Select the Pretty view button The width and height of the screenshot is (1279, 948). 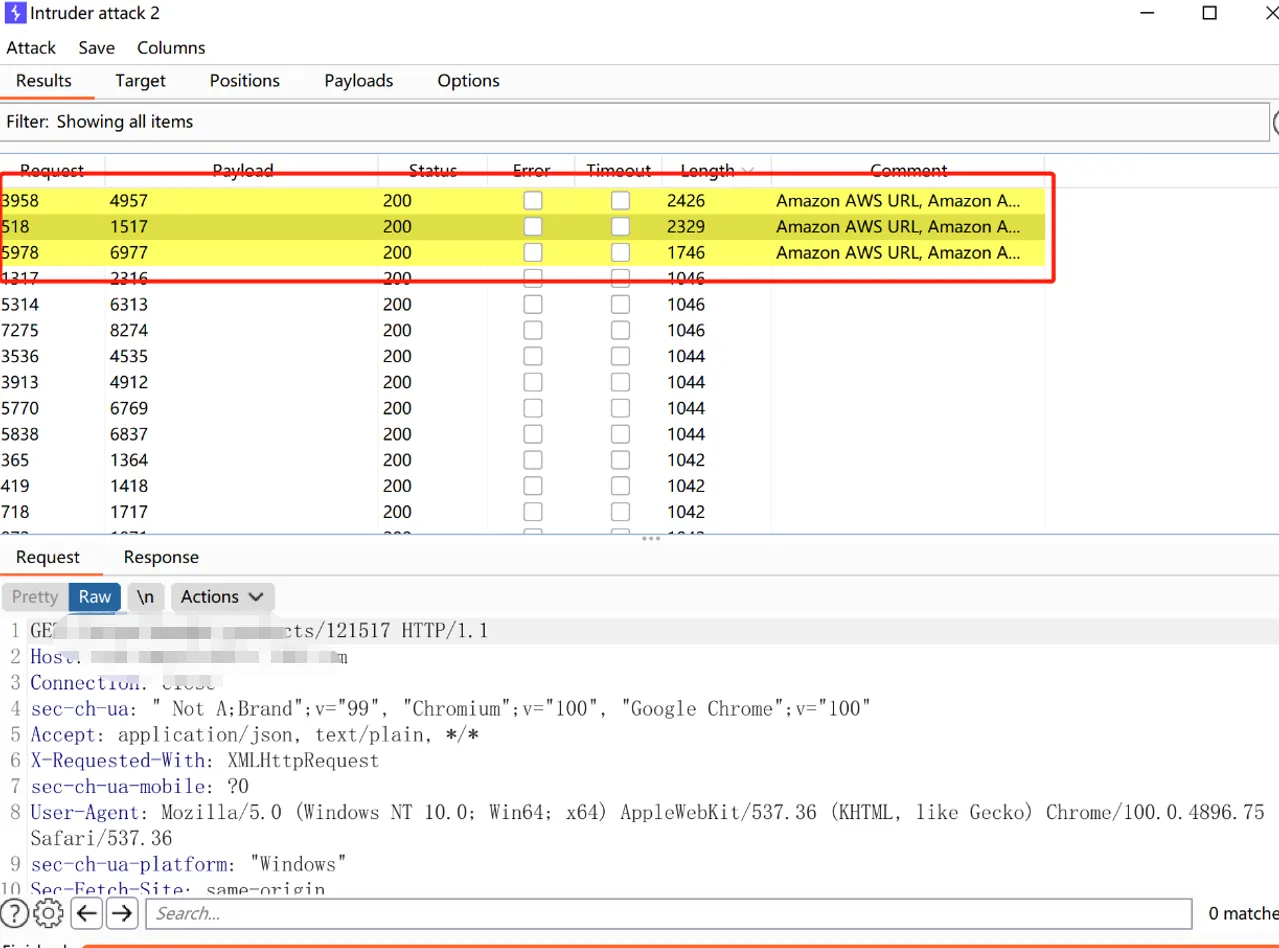tap(35, 597)
